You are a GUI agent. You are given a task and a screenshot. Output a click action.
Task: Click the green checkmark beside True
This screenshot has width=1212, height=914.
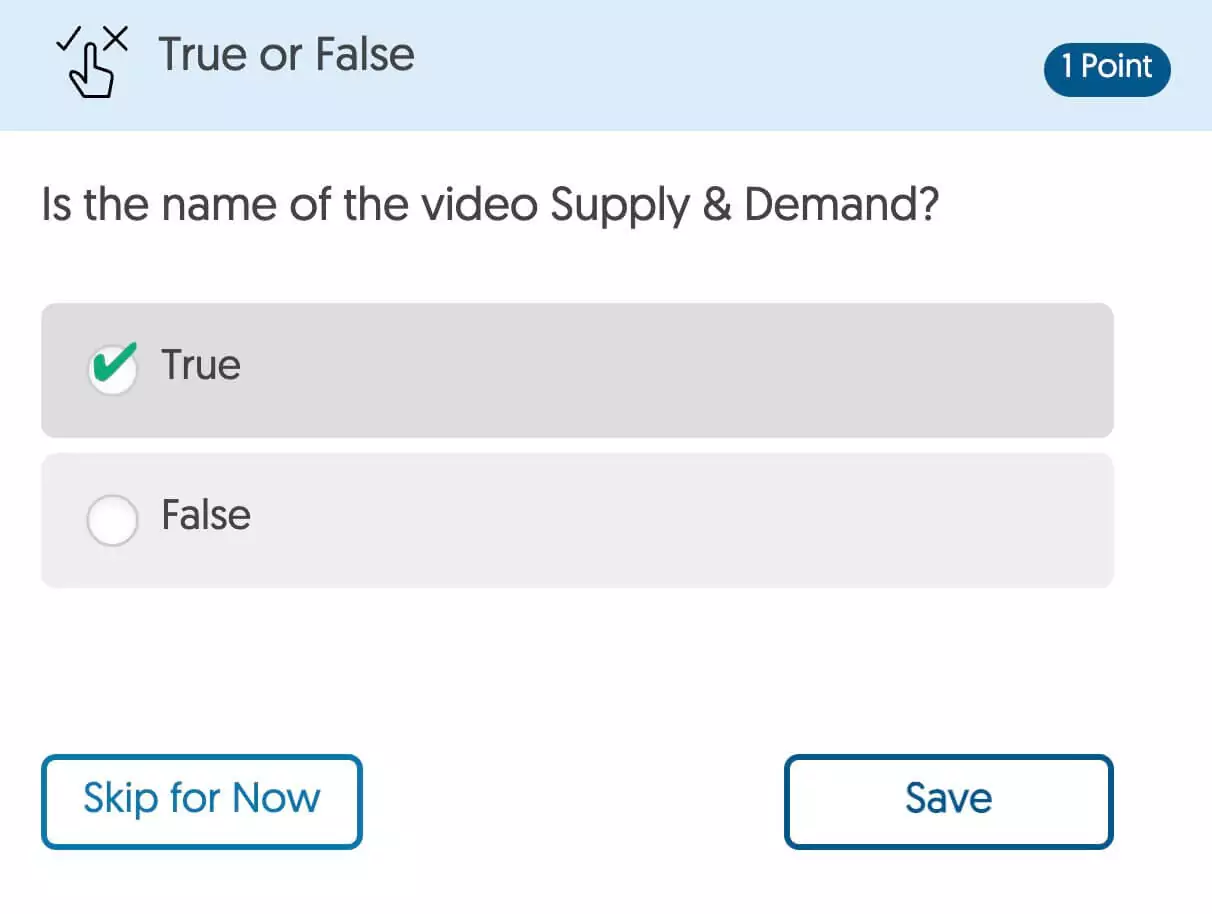[113, 365]
